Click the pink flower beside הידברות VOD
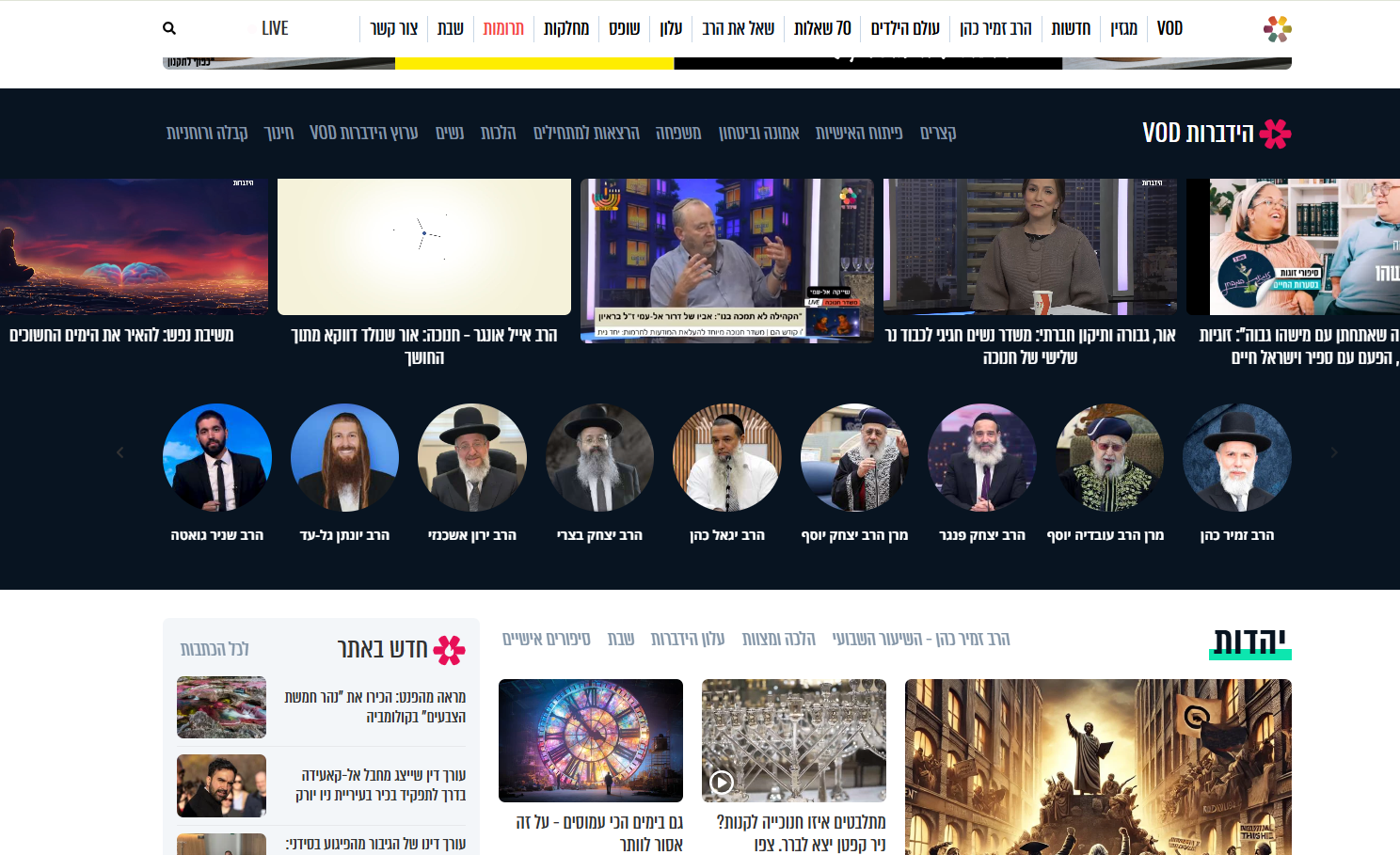1400x855 pixels. point(1276,134)
